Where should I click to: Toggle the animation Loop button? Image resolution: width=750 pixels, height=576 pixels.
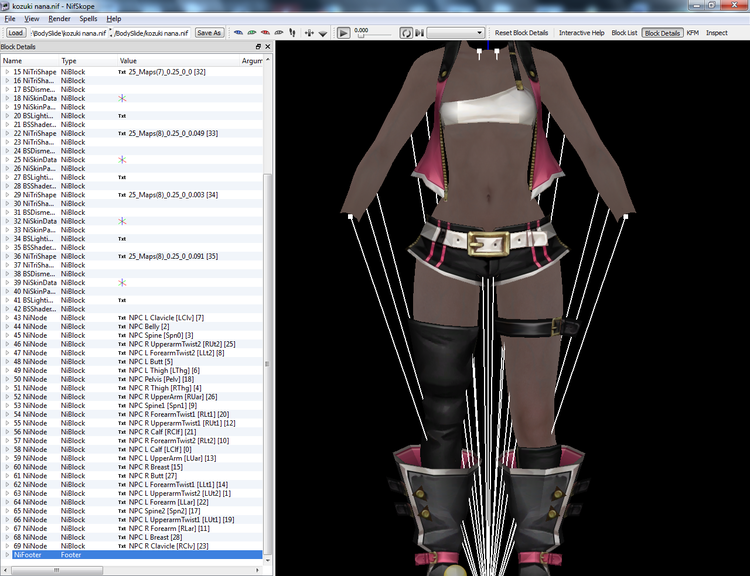[x=406, y=33]
